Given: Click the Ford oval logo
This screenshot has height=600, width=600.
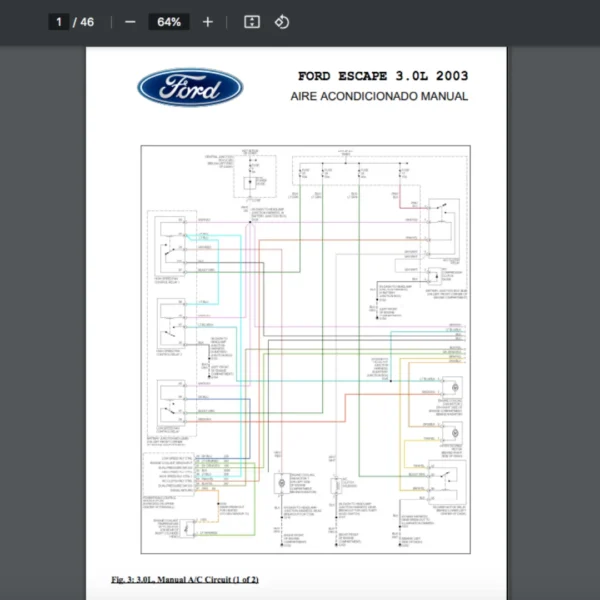Looking at the screenshot, I should [190, 87].
